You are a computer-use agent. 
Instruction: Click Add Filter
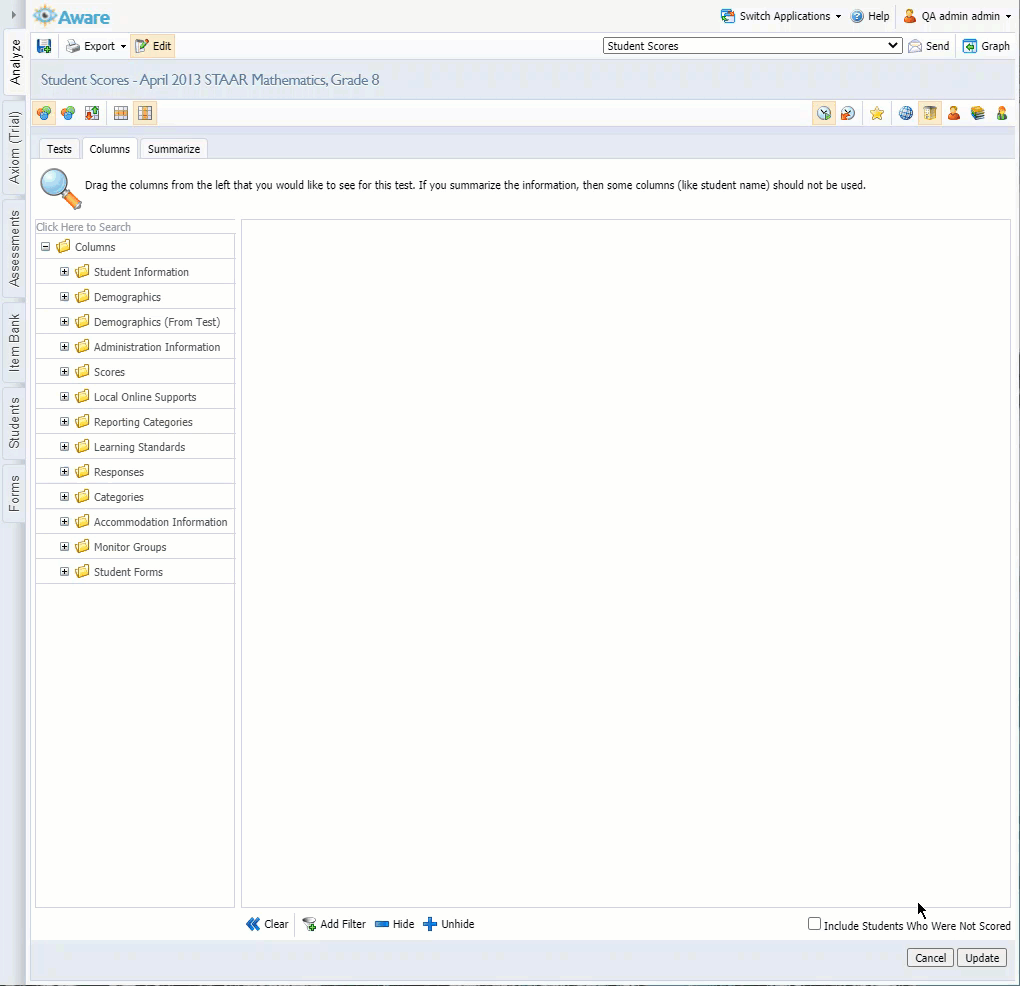[334, 924]
